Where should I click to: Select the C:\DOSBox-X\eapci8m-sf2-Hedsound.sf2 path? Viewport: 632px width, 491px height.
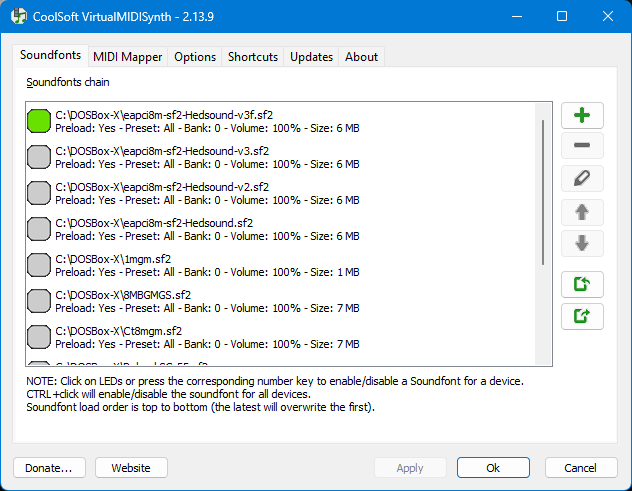point(154,223)
